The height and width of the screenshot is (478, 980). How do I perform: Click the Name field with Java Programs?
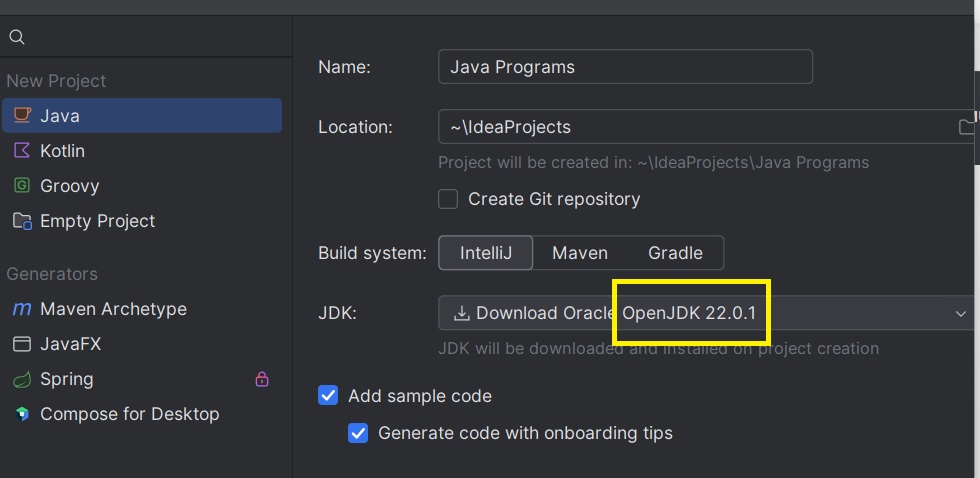(x=625, y=67)
